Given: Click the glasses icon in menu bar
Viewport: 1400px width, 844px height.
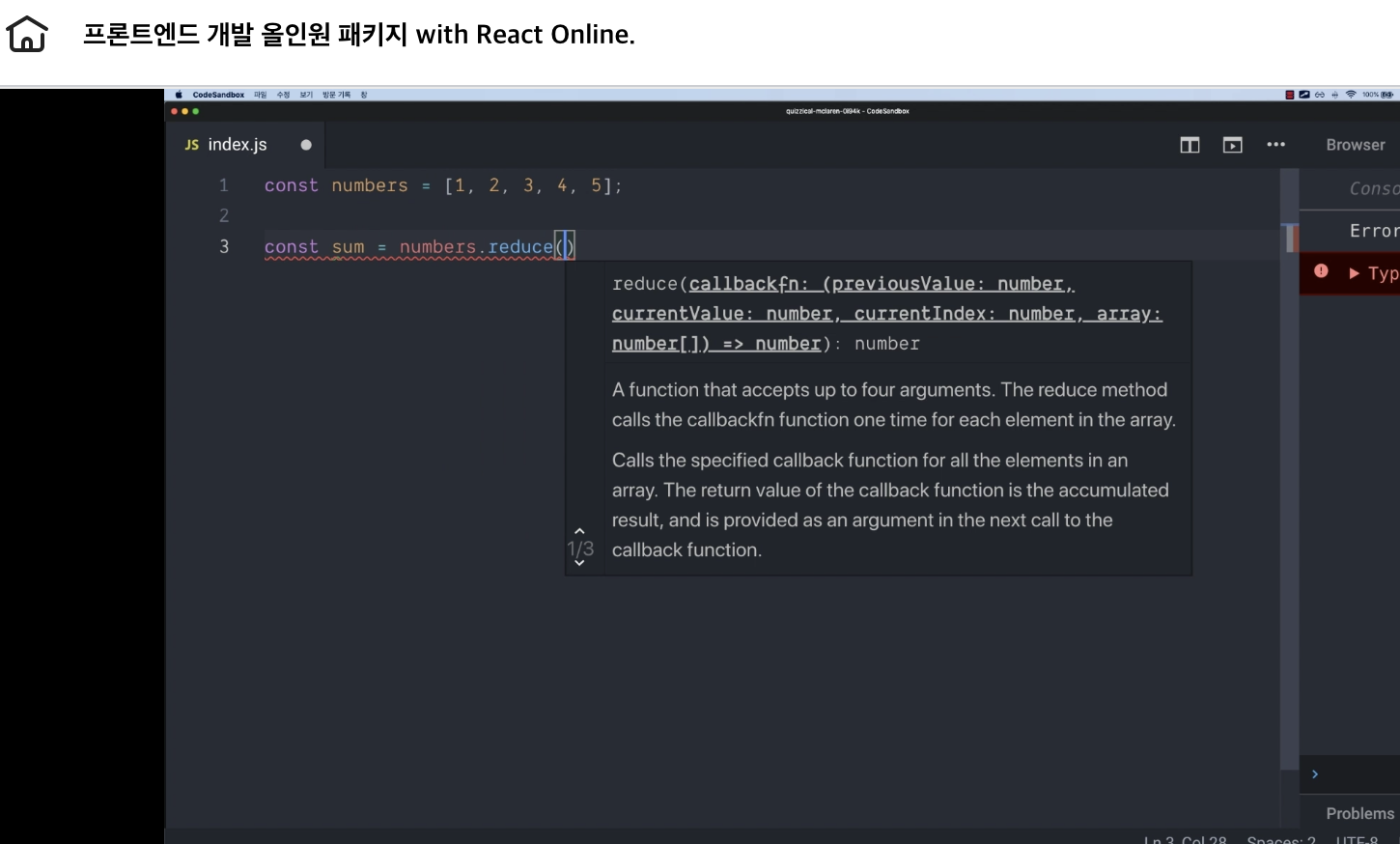Looking at the screenshot, I should pos(1320,95).
